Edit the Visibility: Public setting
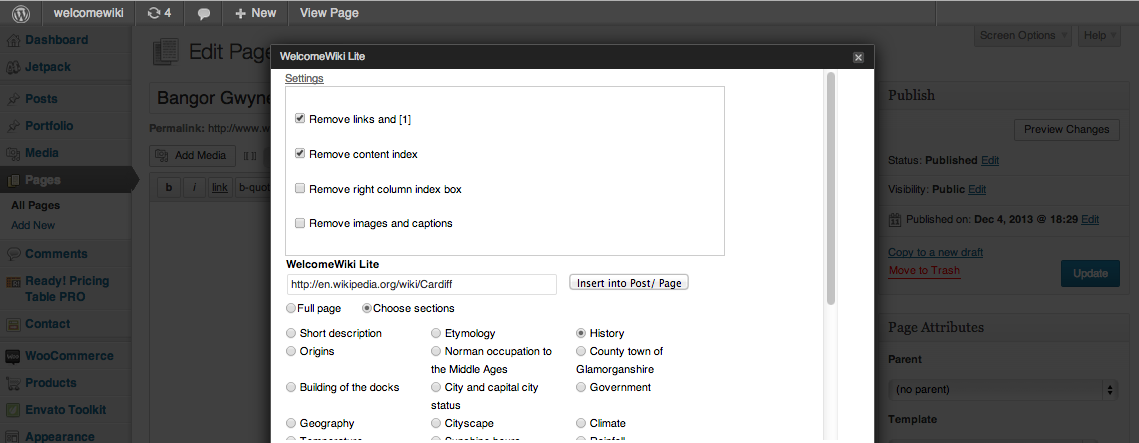Screen dimensions: 1139x443 977,190
